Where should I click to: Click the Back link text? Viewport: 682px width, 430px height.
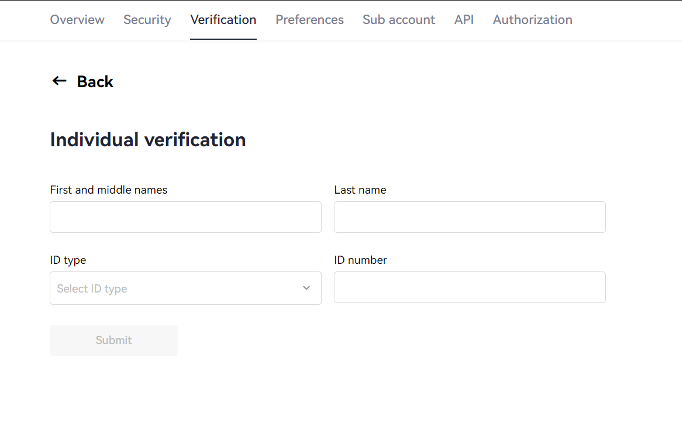tap(95, 82)
